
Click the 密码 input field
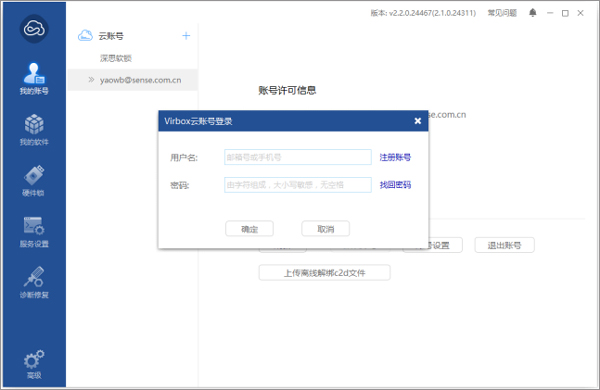[x=298, y=185]
